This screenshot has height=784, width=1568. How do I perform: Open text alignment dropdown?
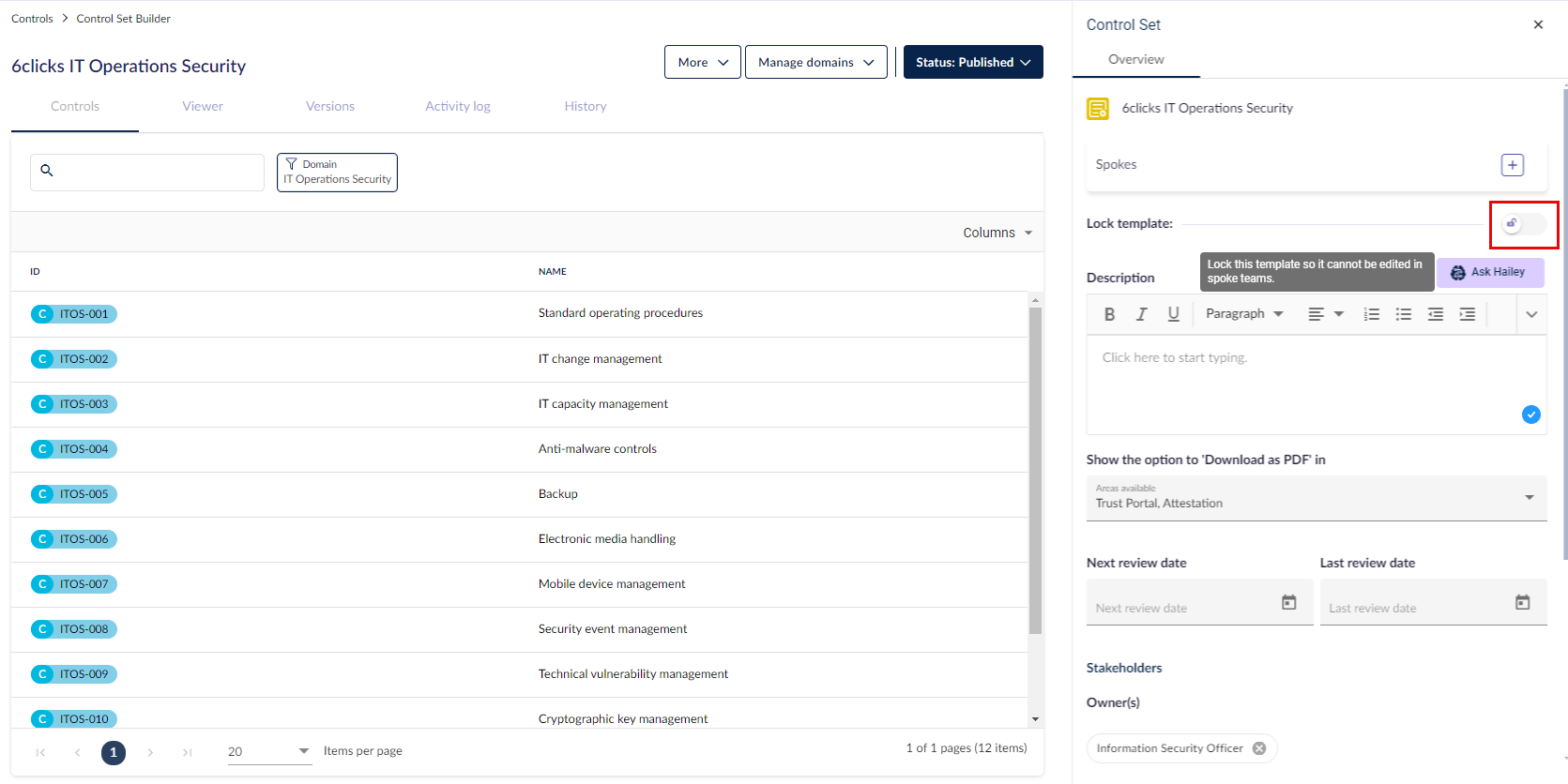pos(1325,314)
